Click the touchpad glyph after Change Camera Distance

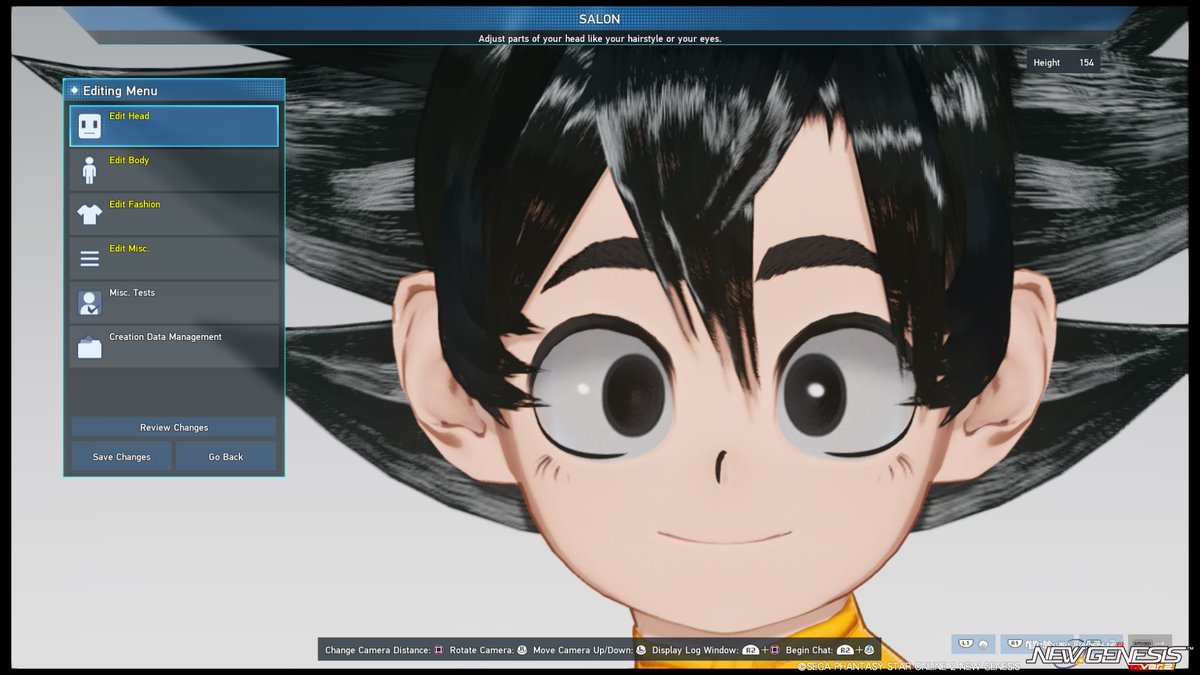pyautogui.click(x=439, y=650)
